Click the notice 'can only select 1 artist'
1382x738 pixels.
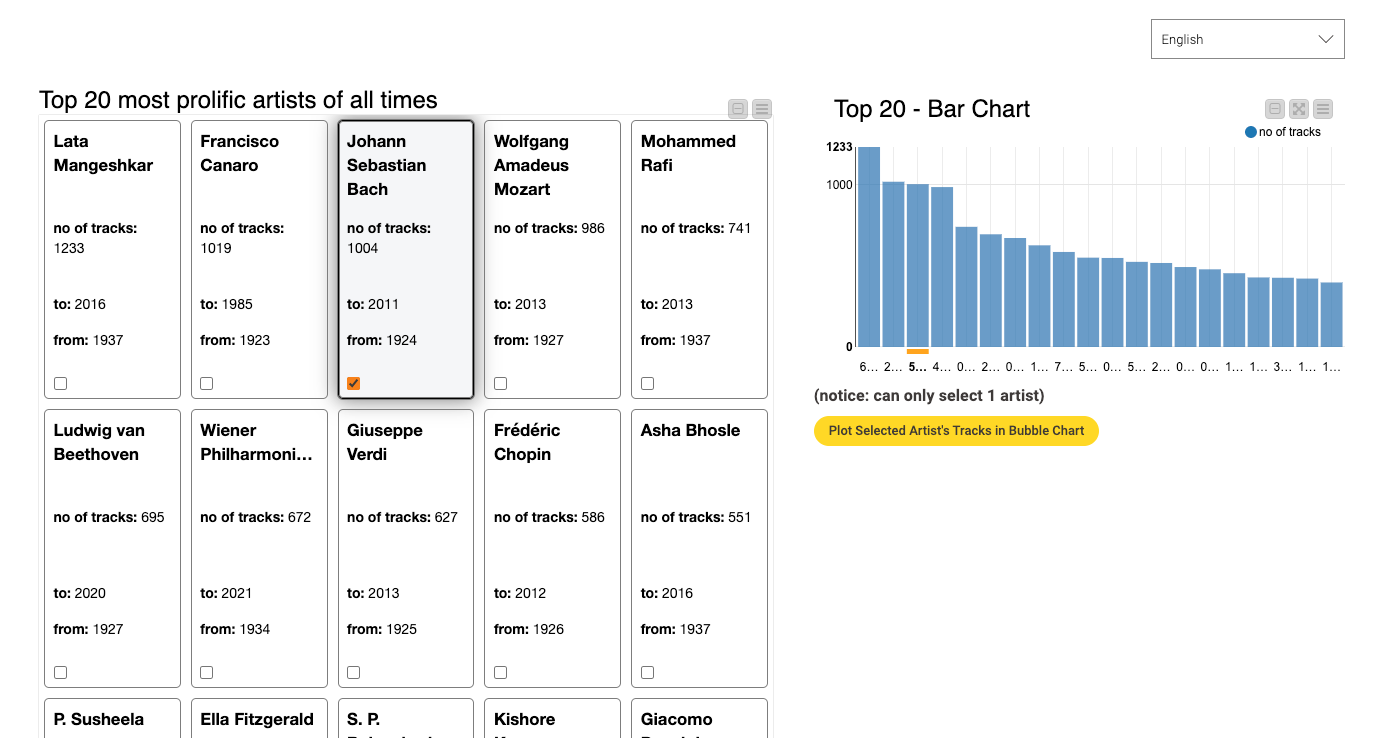coord(929,395)
